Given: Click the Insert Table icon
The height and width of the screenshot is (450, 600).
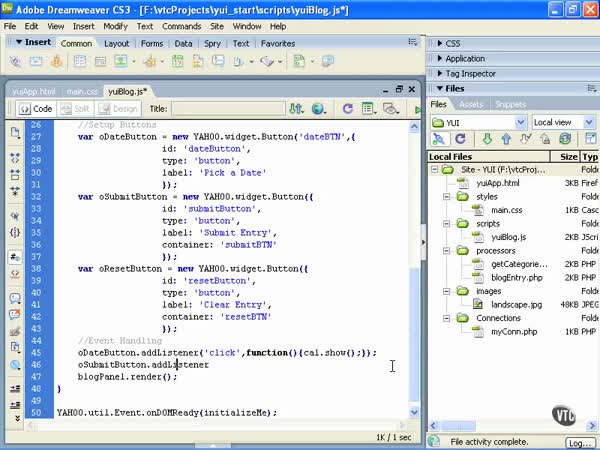Looking at the screenshot, I should pyautogui.click(x=80, y=62).
